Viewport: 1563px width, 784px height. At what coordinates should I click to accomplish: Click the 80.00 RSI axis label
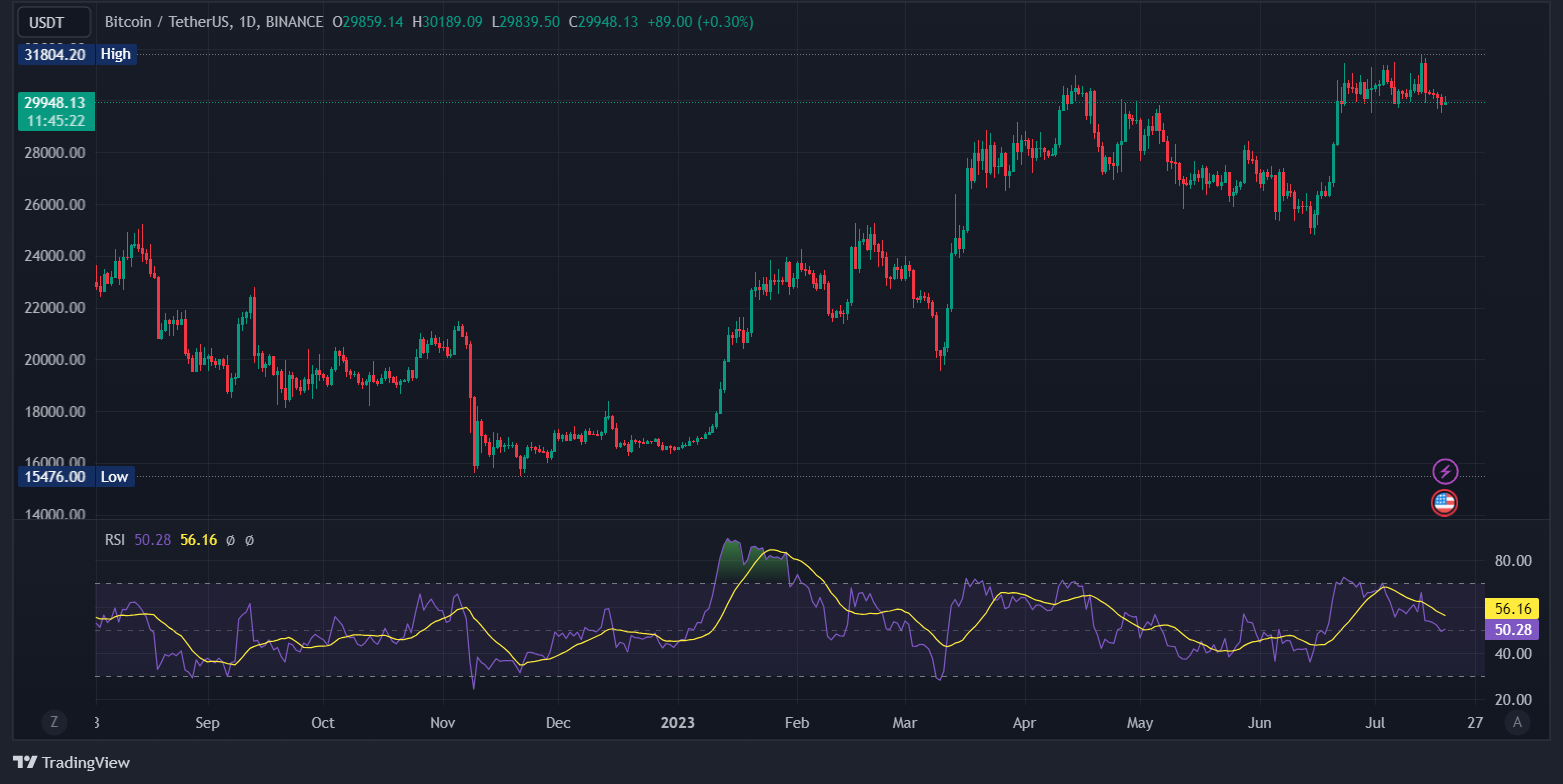(x=1513, y=561)
